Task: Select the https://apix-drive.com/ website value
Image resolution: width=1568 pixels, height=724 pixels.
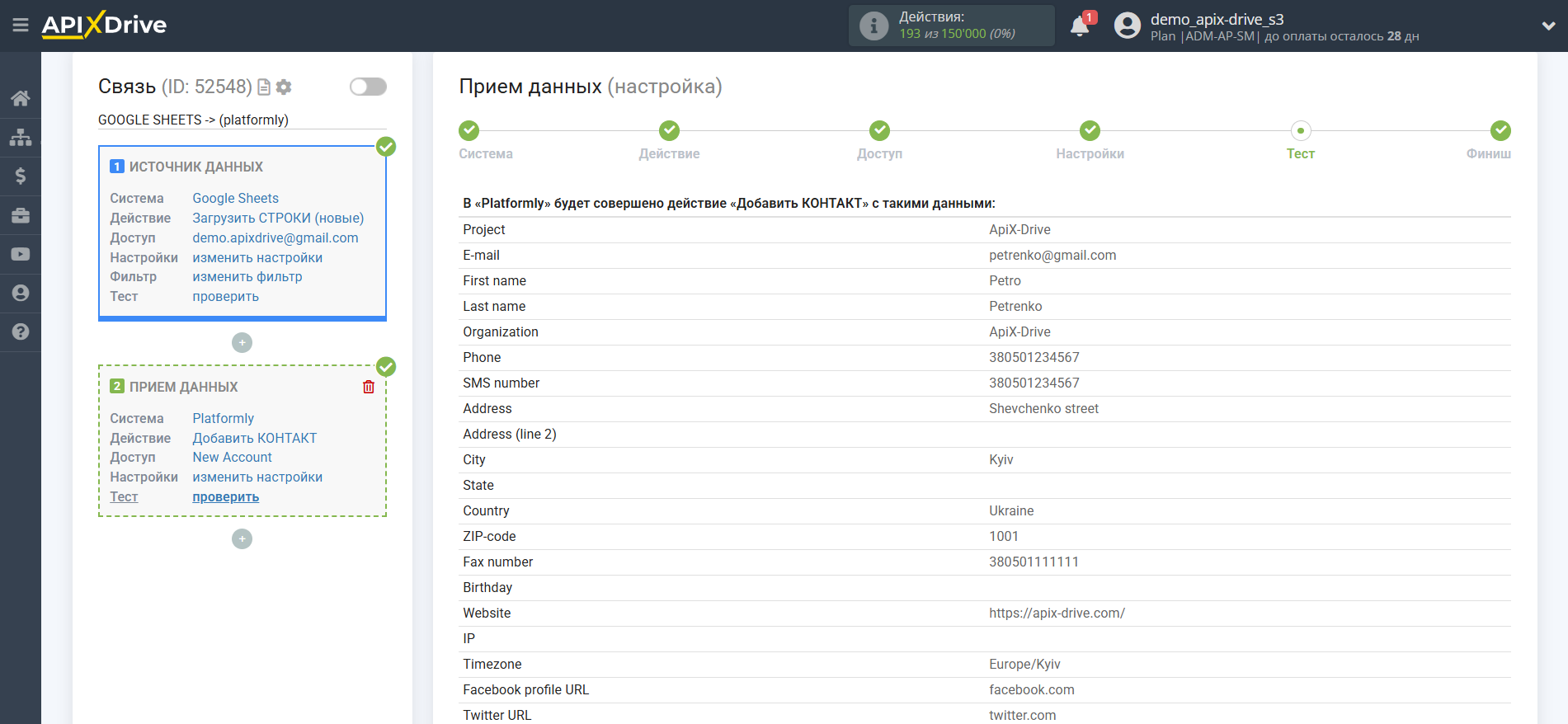Action: (1057, 613)
